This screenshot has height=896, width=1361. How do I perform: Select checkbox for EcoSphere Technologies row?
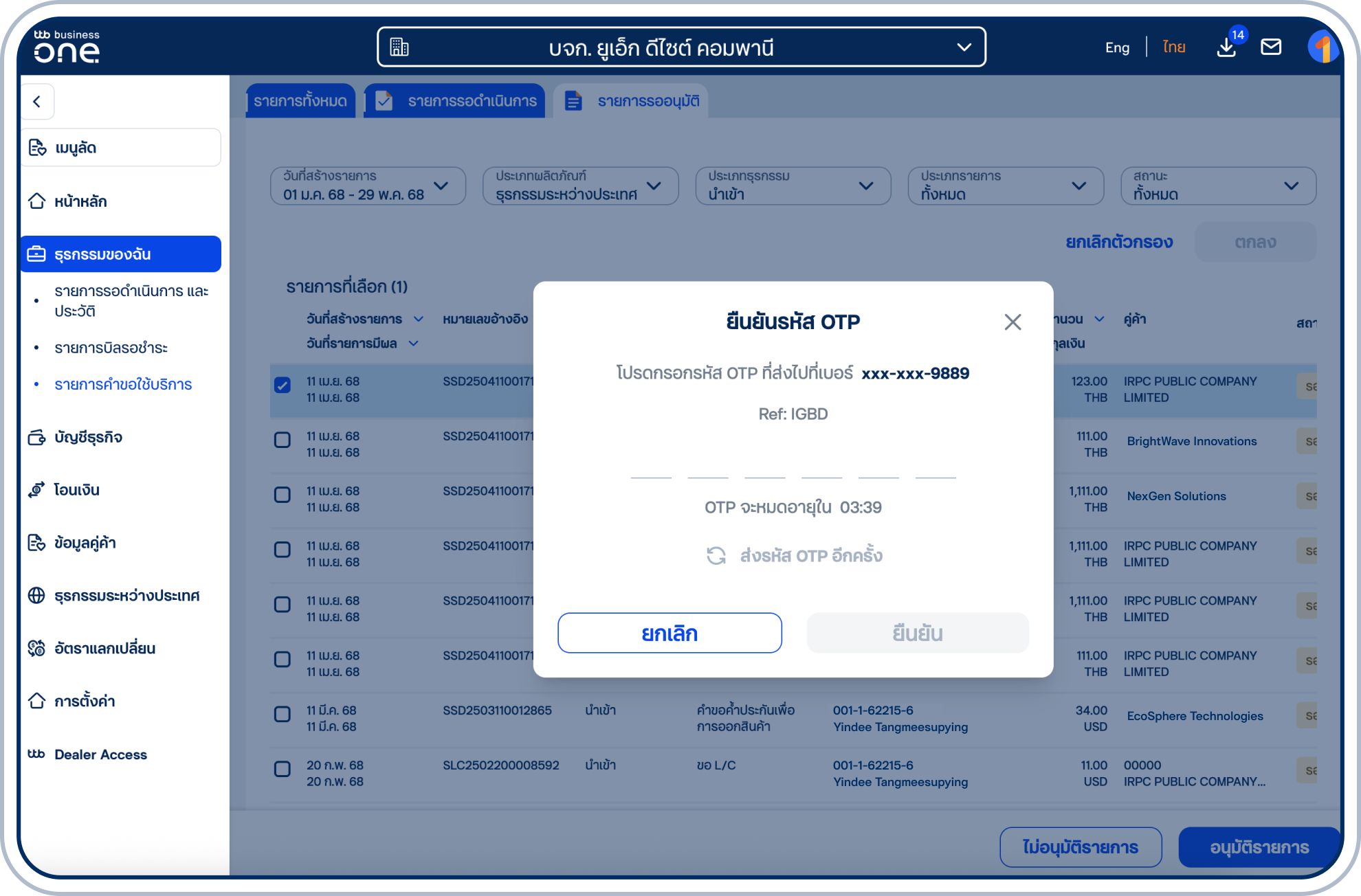pyautogui.click(x=283, y=714)
